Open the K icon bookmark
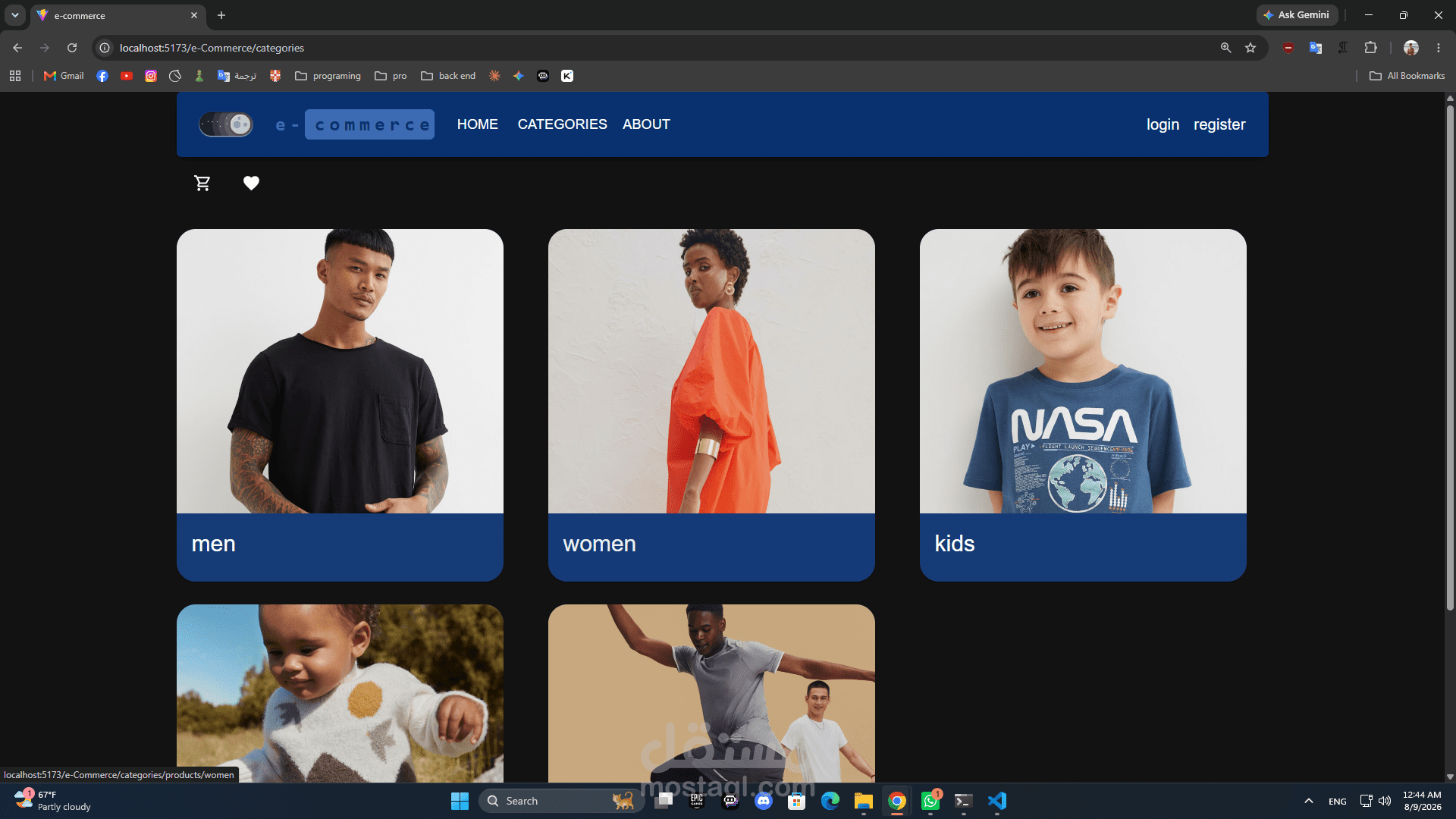This screenshot has width=1456, height=819. pyautogui.click(x=567, y=76)
